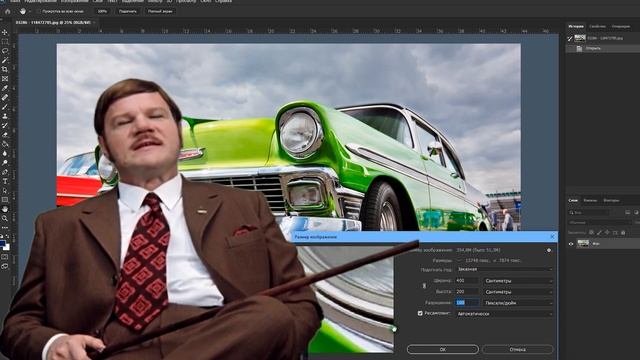Open layer filter type dropdown
Image resolution: width=640 pixels, height=360 pixels.
point(589,212)
